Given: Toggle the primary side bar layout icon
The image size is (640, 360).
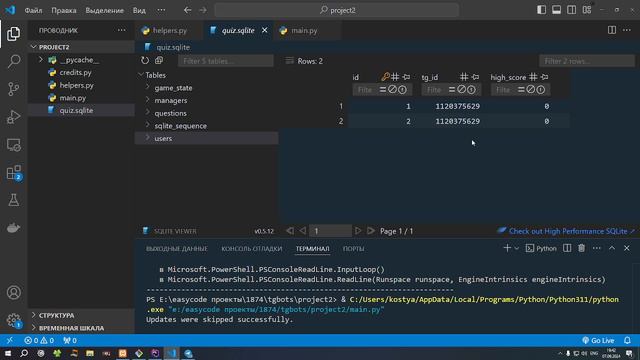Looking at the screenshot, I should coord(541,10).
